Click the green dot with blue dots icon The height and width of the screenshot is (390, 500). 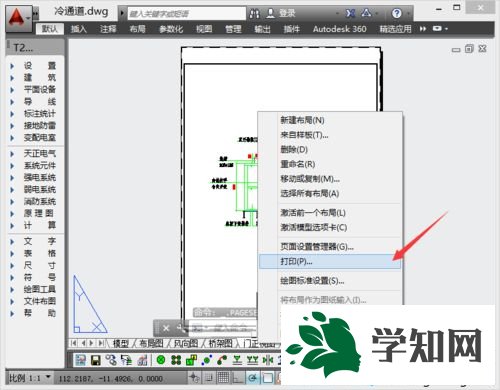[207, 360]
